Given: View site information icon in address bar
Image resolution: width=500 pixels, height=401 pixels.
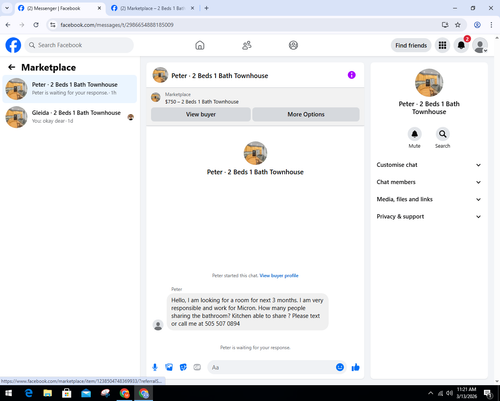Looking at the screenshot, I should pos(53,25).
